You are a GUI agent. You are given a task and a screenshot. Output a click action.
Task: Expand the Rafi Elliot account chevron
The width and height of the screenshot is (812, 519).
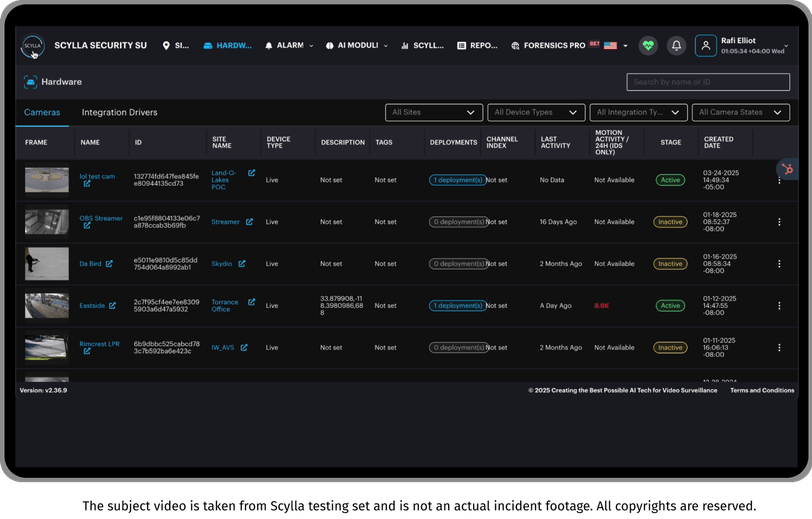[x=786, y=46]
